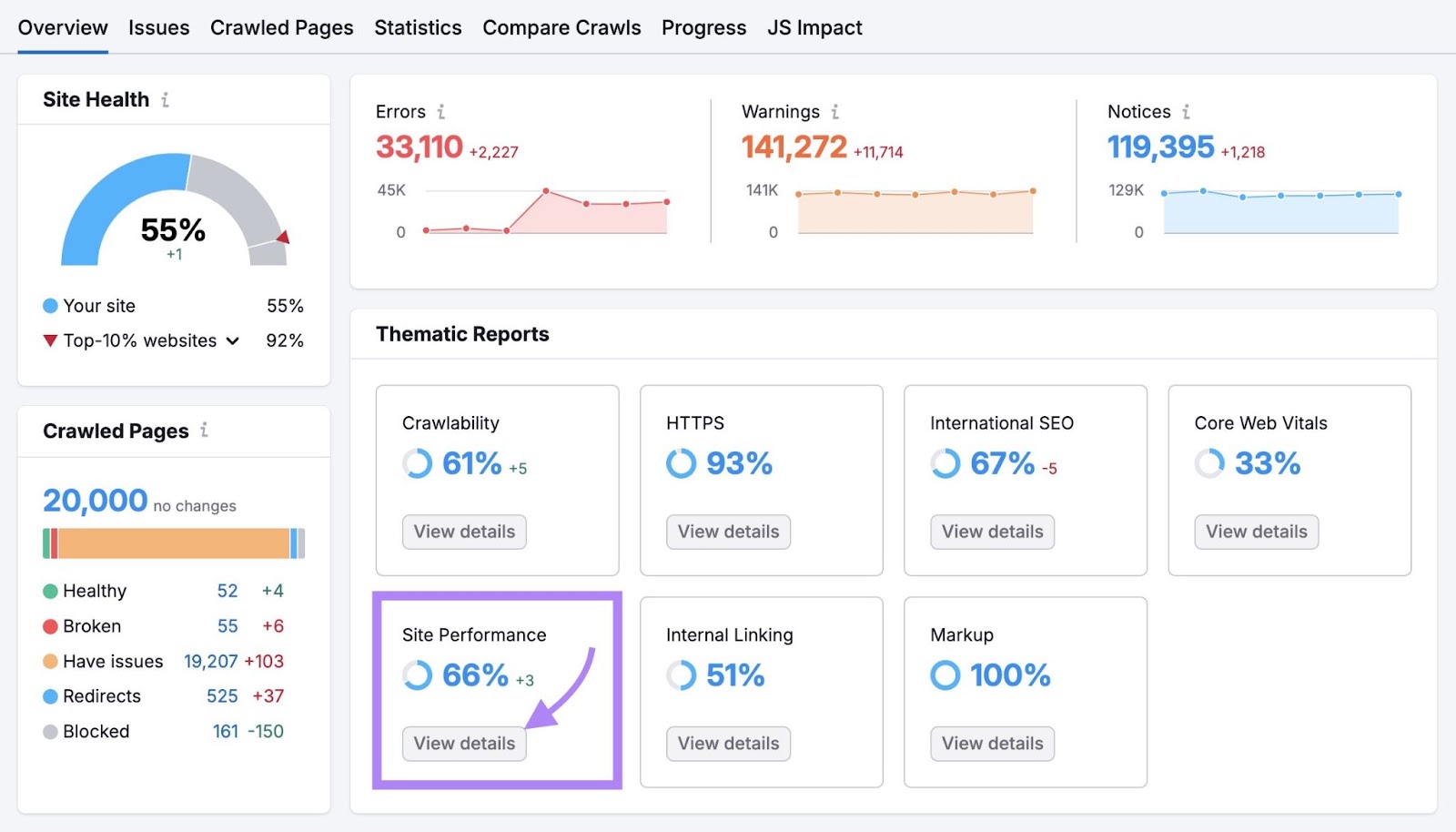The width and height of the screenshot is (1456, 832).
Task: Open the Statistics tab
Action: [x=418, y=27]
